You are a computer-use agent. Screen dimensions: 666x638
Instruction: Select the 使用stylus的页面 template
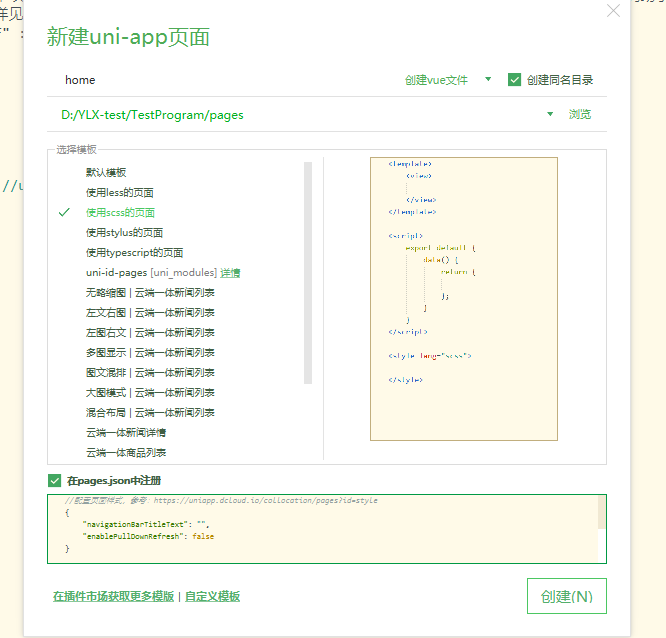pyautogui.click(x=124, y=232)
